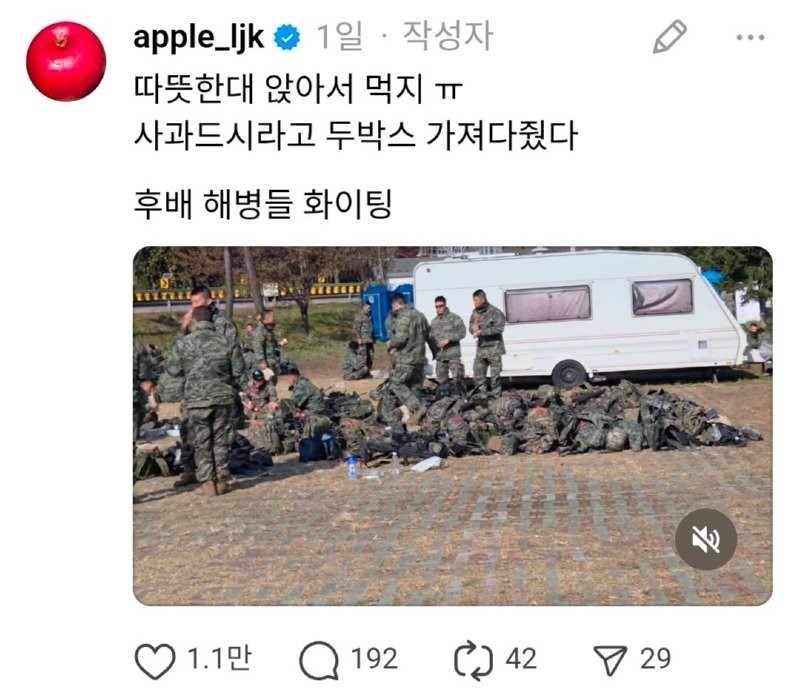The height and width of the screenshot is (700, 800).
Task: Open the red apple profile picture
Action: coord(66,61)
